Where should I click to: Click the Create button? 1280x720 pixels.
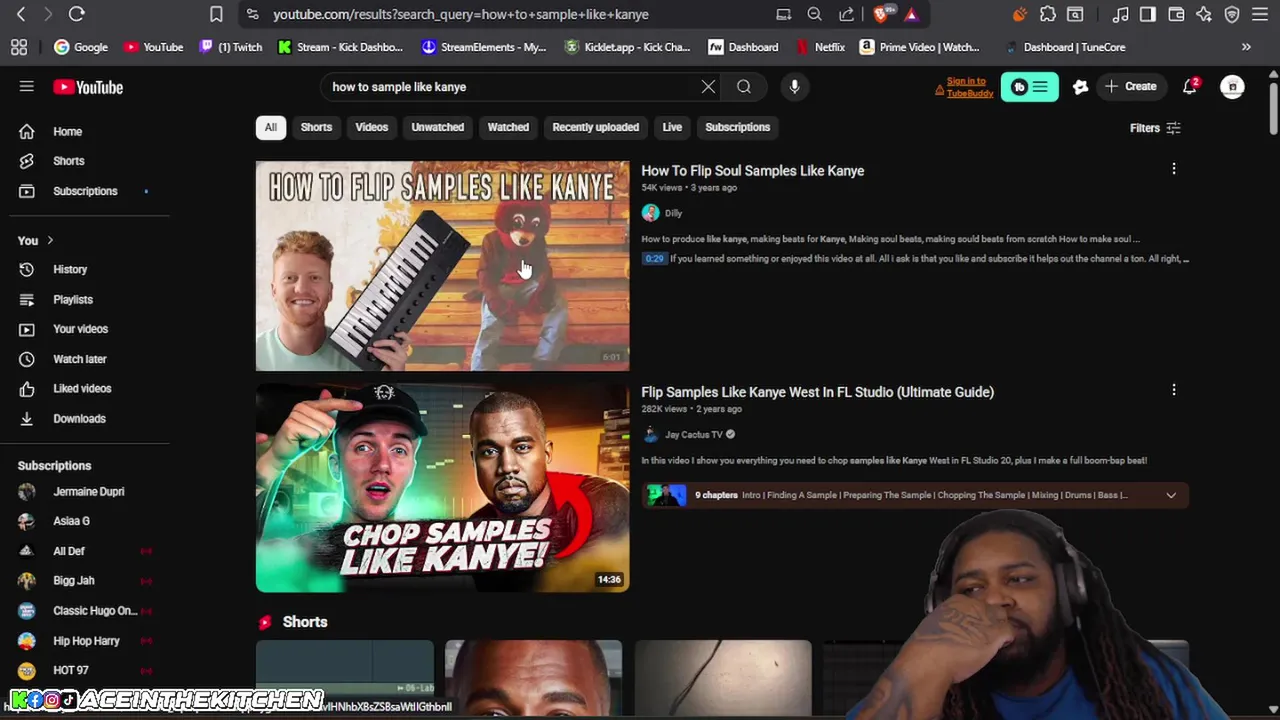[x=1131, y=87]
